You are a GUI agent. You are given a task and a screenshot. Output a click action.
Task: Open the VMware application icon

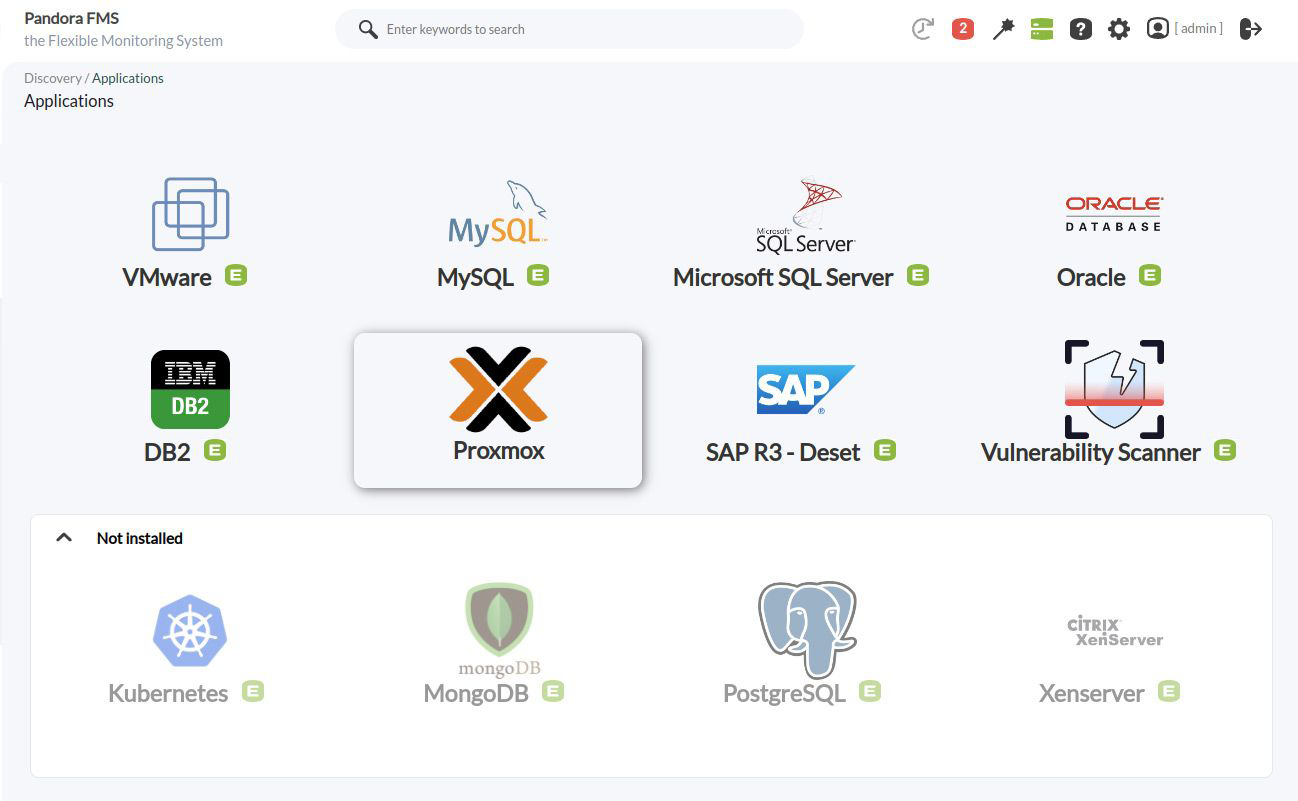click(190, 214)
